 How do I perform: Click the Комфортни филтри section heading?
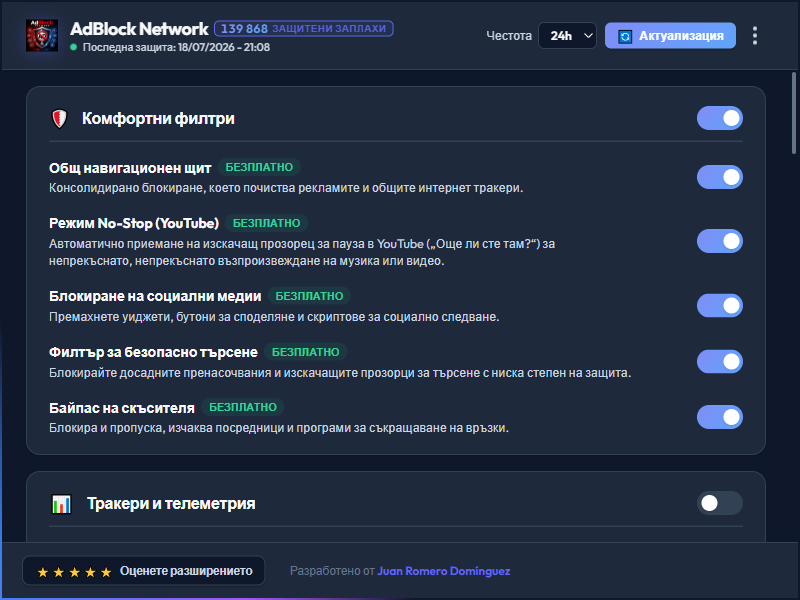pos(158,119)
